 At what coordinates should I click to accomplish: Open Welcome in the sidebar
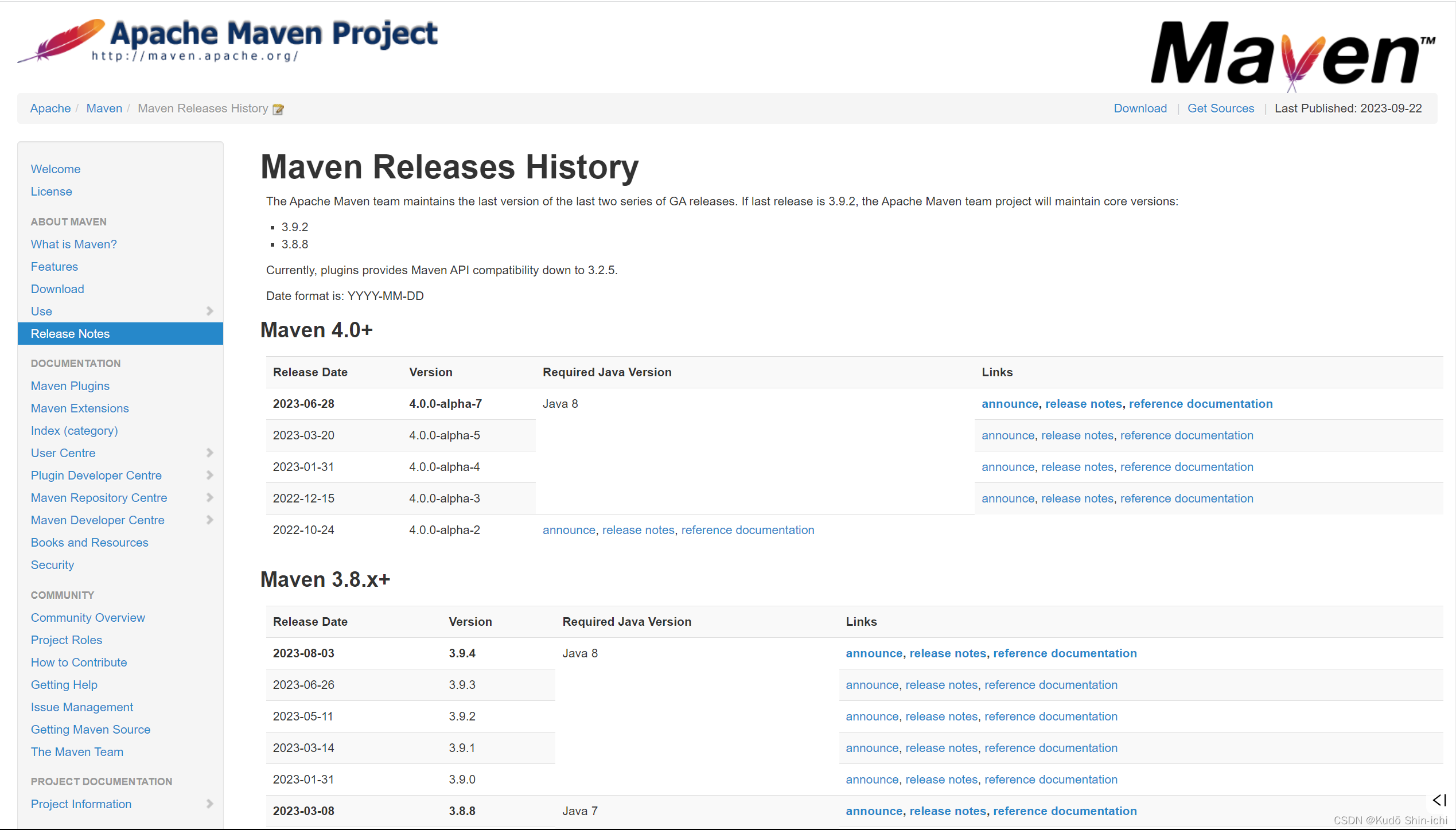pyautogui.click(x=56, y=169)
